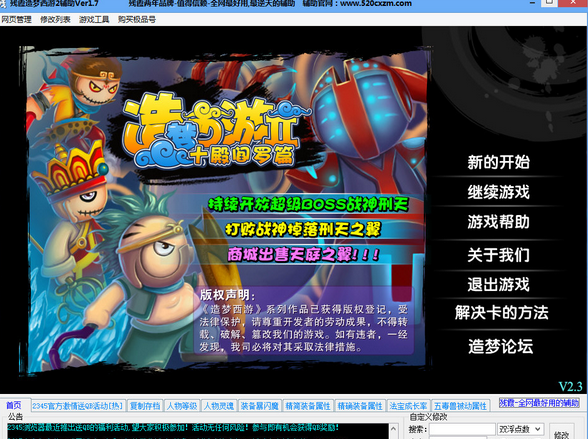588x439 pixels.
Task: Click the 残霞-全网最好用的辅助 link
Action: (x=539, y=403)
